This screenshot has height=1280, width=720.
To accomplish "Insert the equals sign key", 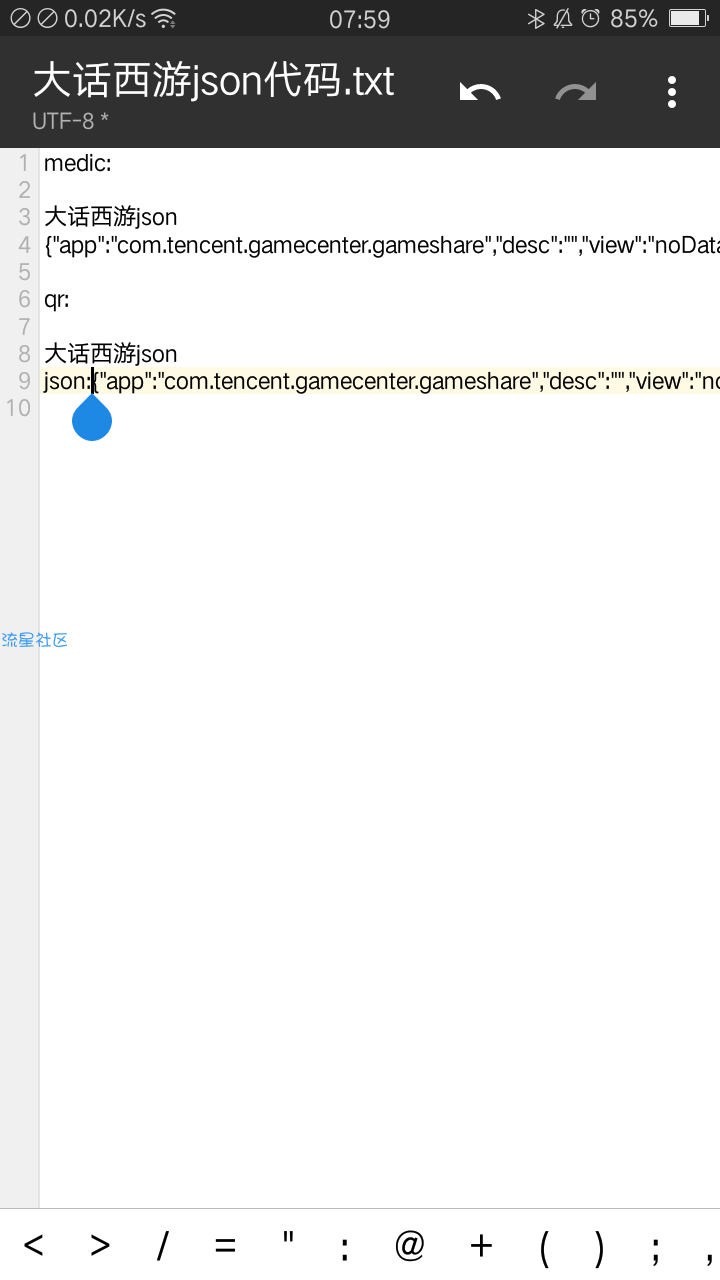I will [x=225, y=1245].
